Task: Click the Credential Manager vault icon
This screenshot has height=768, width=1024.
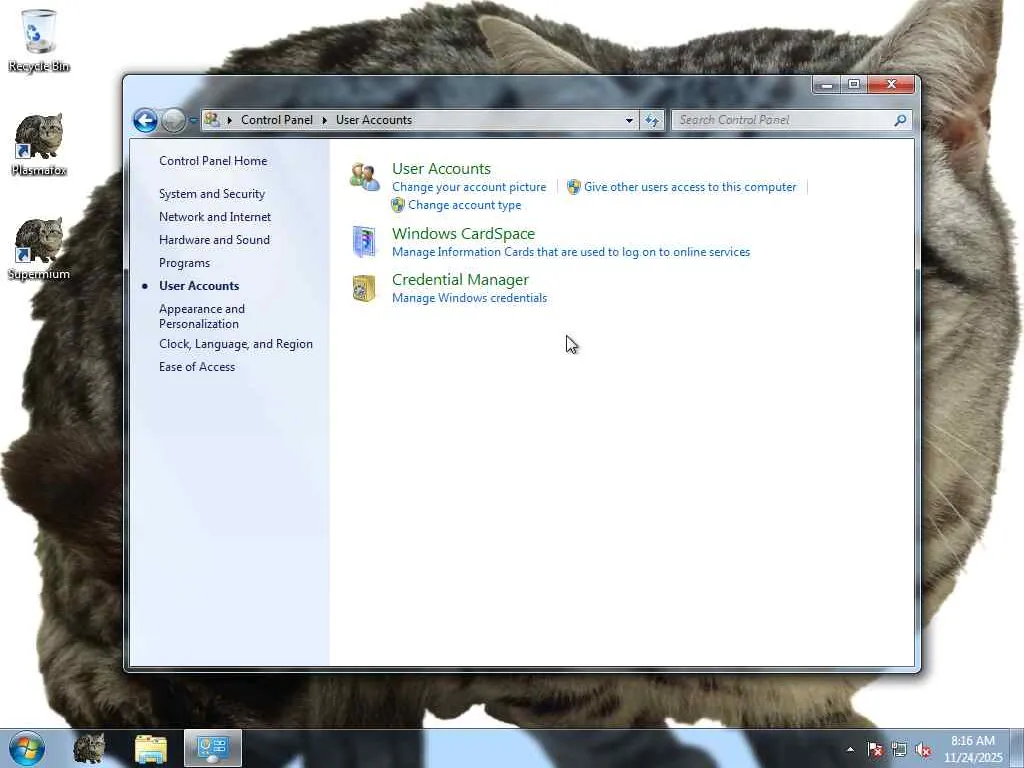Action: [x=364, y=288]
